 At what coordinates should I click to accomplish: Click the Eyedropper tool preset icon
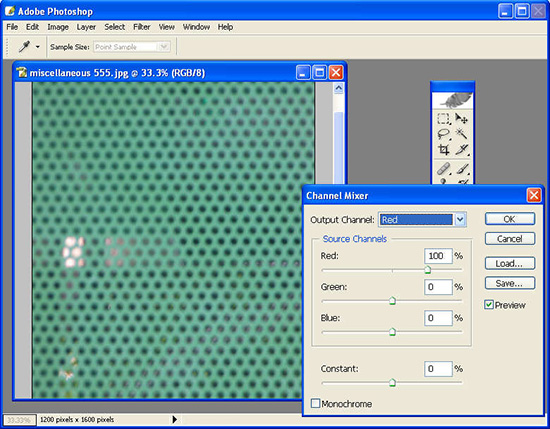[25, 46]
